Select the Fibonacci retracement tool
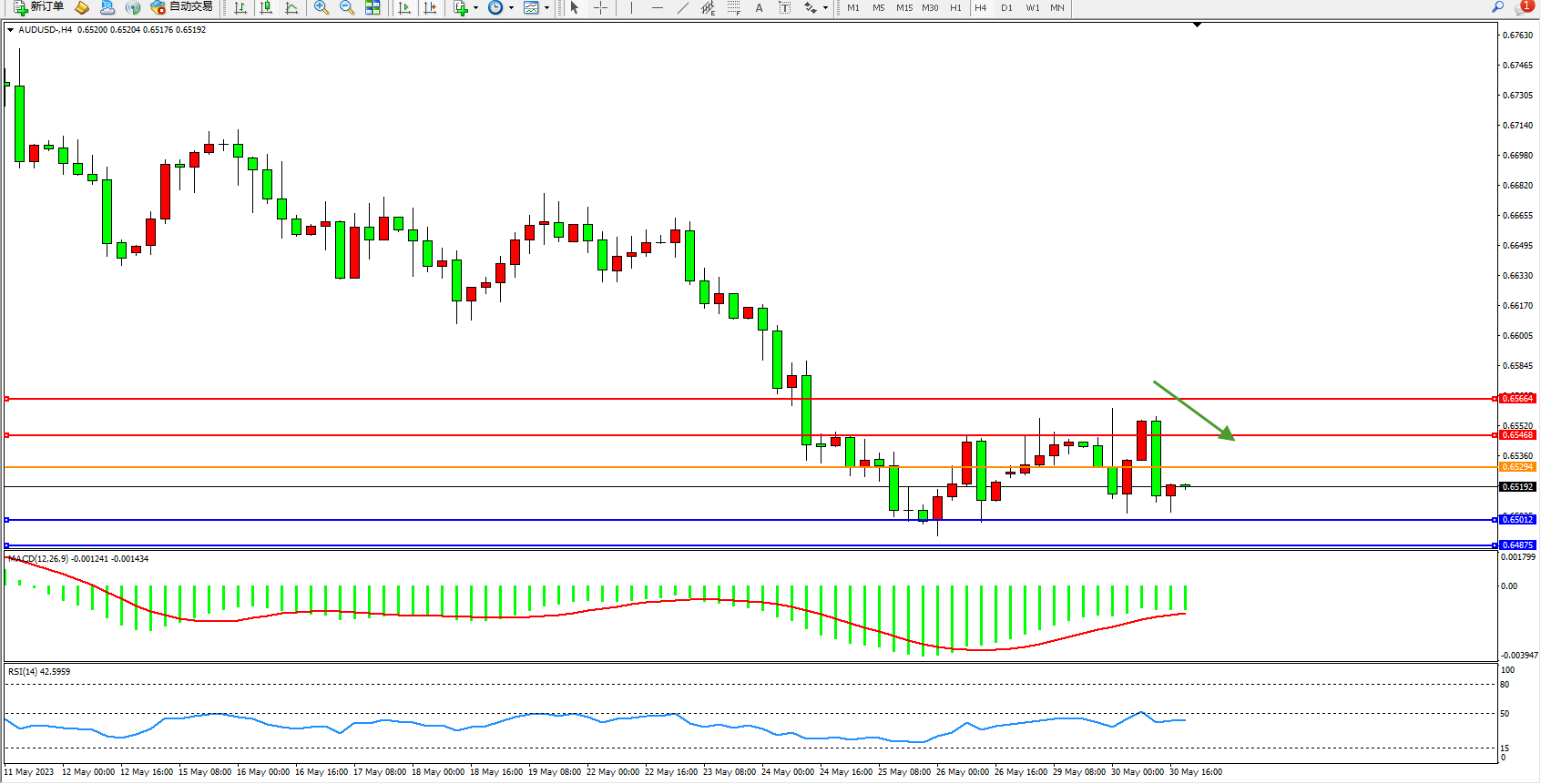The width and height of the screenshot is (1541, 784). point(734,7)
